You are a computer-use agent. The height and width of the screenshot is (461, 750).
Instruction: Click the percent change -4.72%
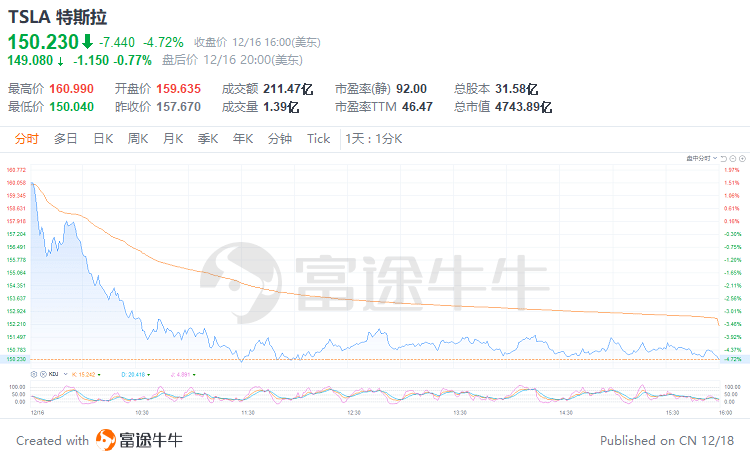click(163, 43)
